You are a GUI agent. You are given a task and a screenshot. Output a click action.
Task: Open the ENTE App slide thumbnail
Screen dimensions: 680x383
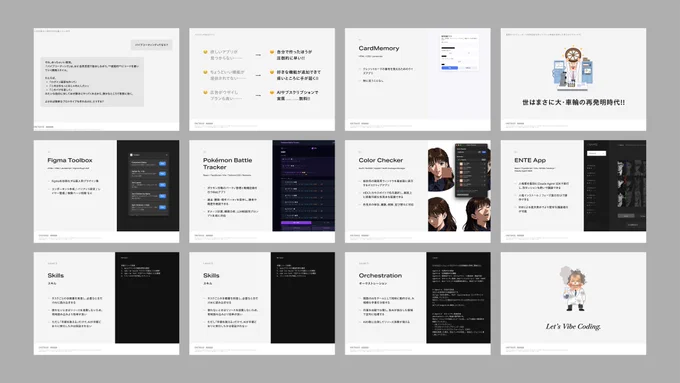coord(573,191)
